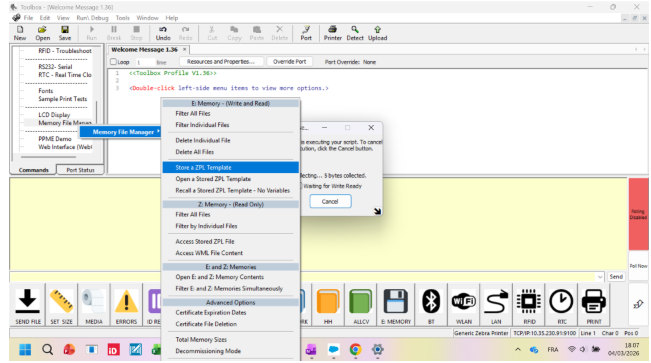Image resolution: width=651 pixels, height=363 pixels.
Task: Click the Send button
Action: 616,277
